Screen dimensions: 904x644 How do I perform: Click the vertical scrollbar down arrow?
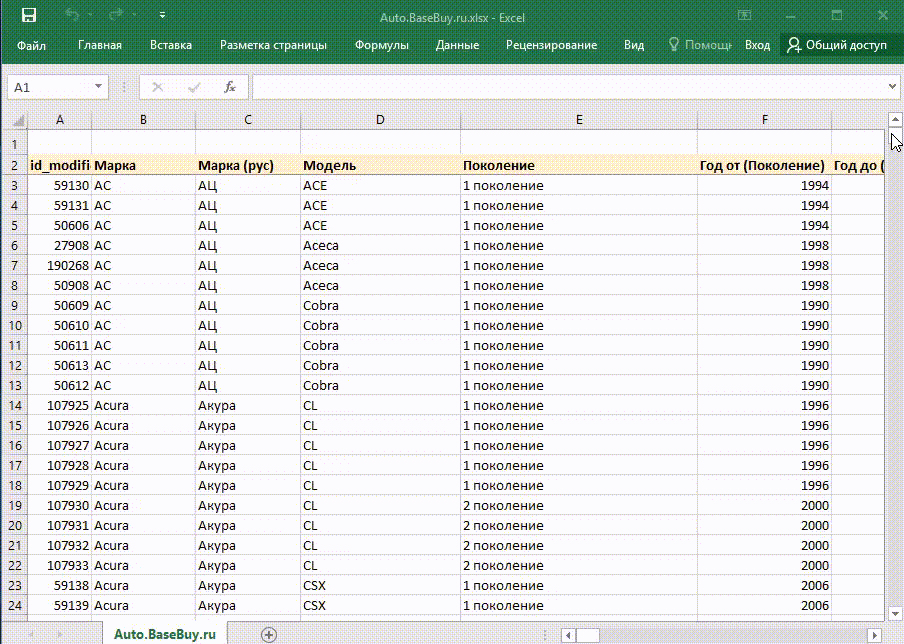[x=895, y=614]
